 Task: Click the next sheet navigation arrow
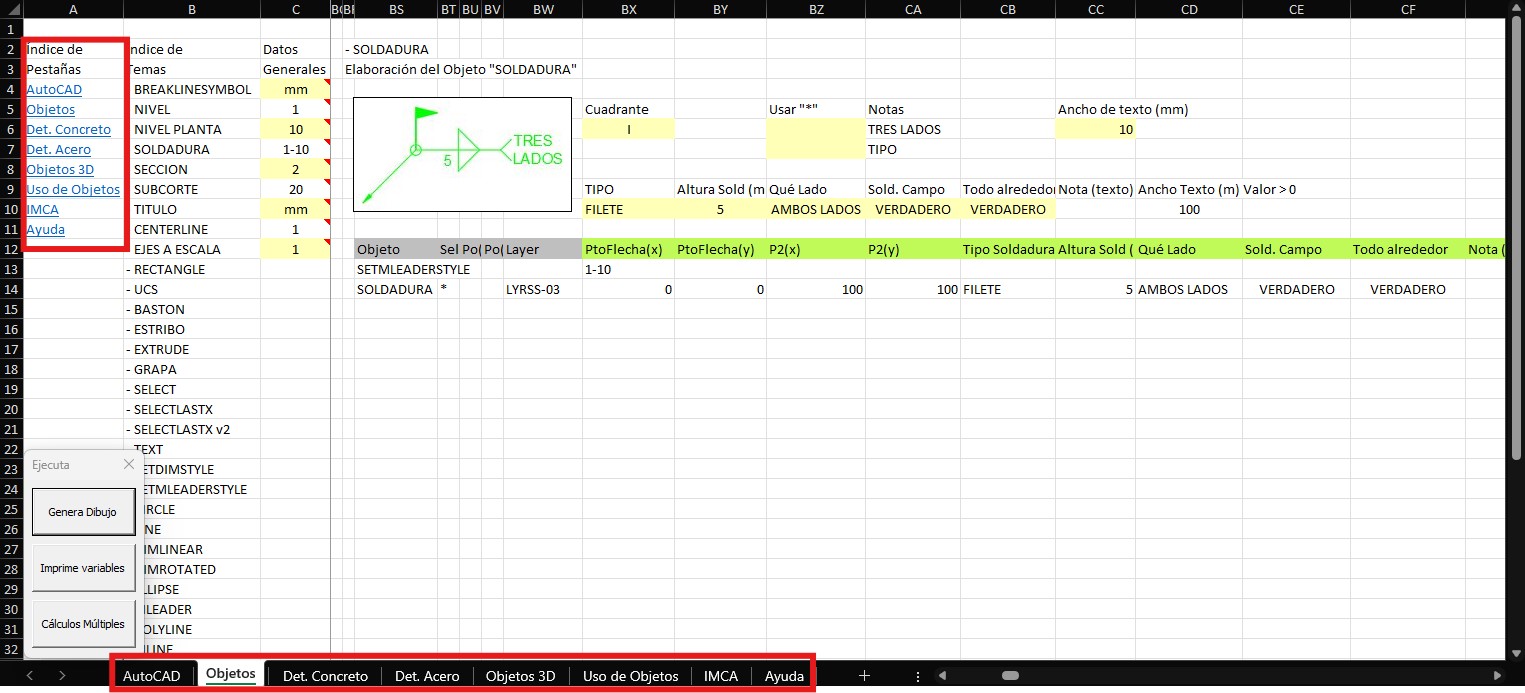point(62,676)
